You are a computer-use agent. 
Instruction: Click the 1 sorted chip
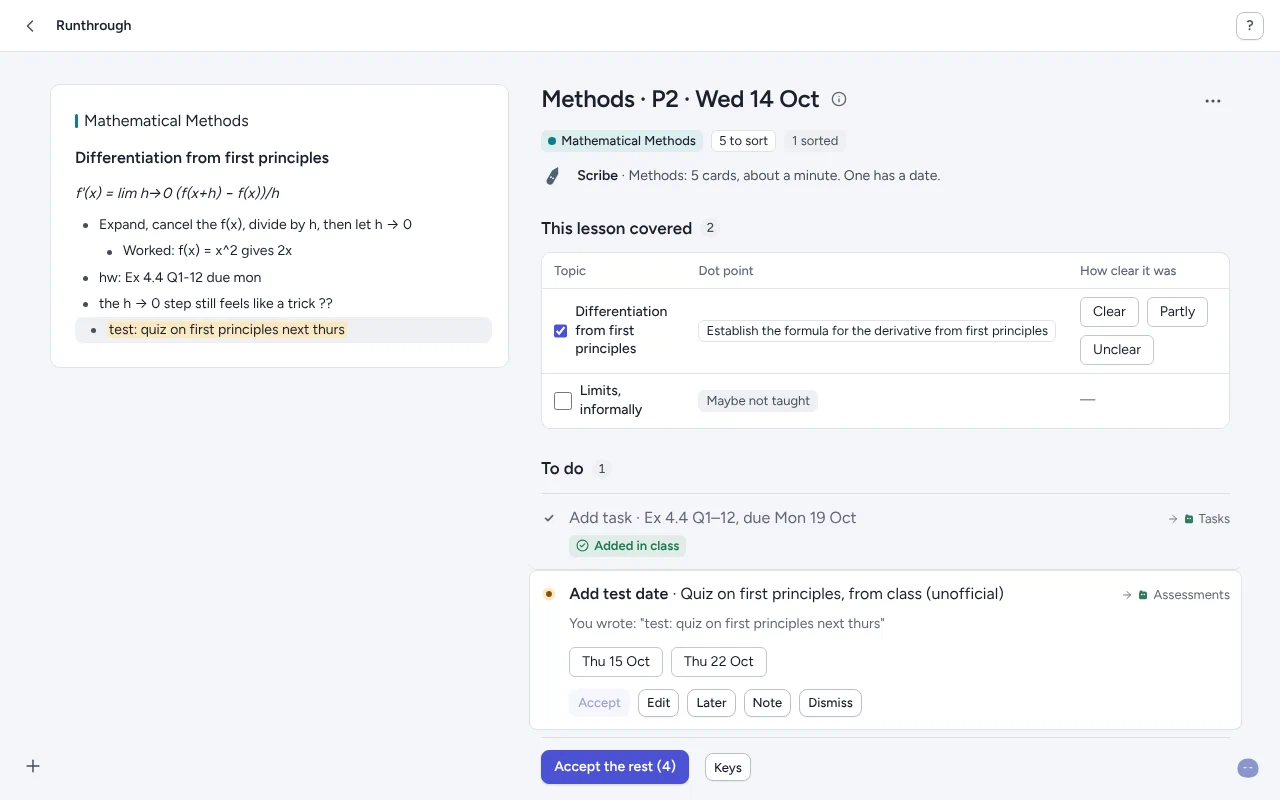click(815, 141)
